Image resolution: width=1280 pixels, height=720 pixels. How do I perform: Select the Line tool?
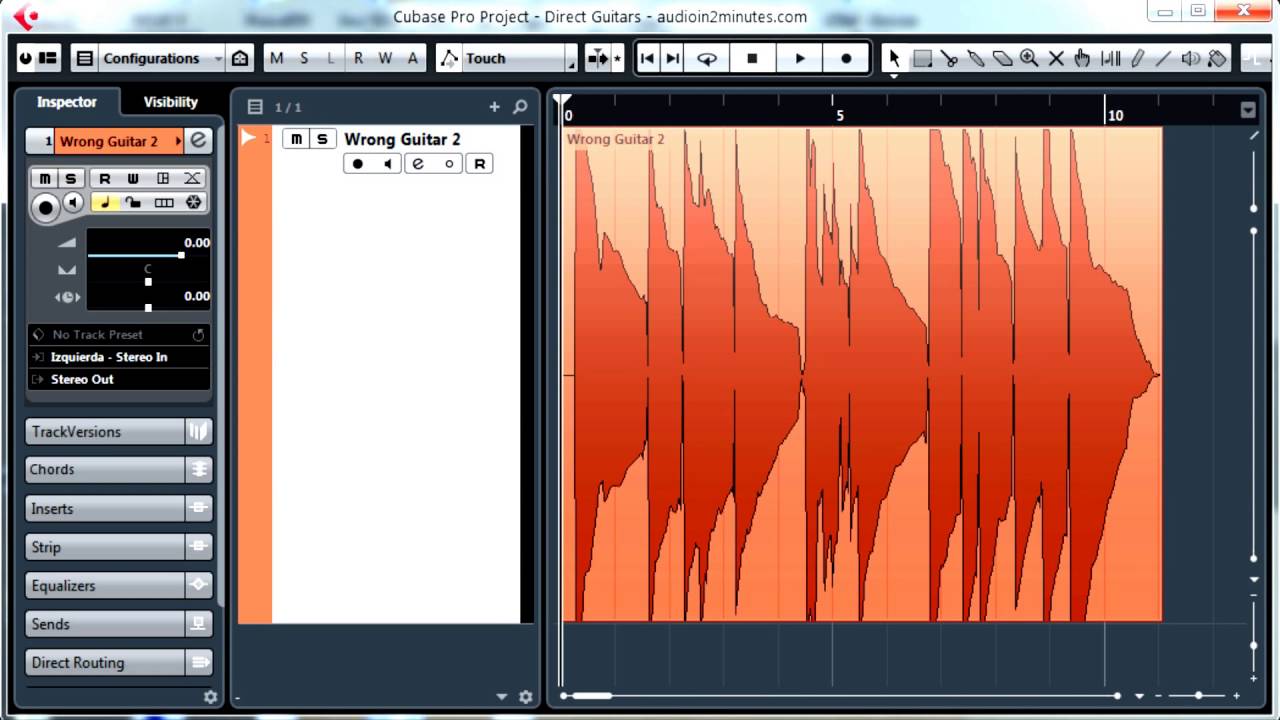pyautogui.click(x=1163, y=58)
